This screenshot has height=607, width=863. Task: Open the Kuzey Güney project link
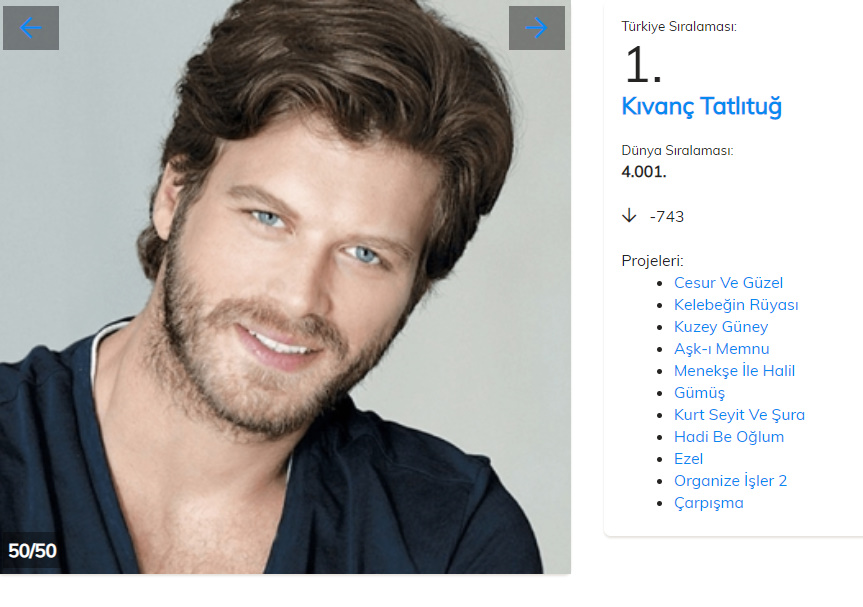pyautogui.click(x=721, y=327)
